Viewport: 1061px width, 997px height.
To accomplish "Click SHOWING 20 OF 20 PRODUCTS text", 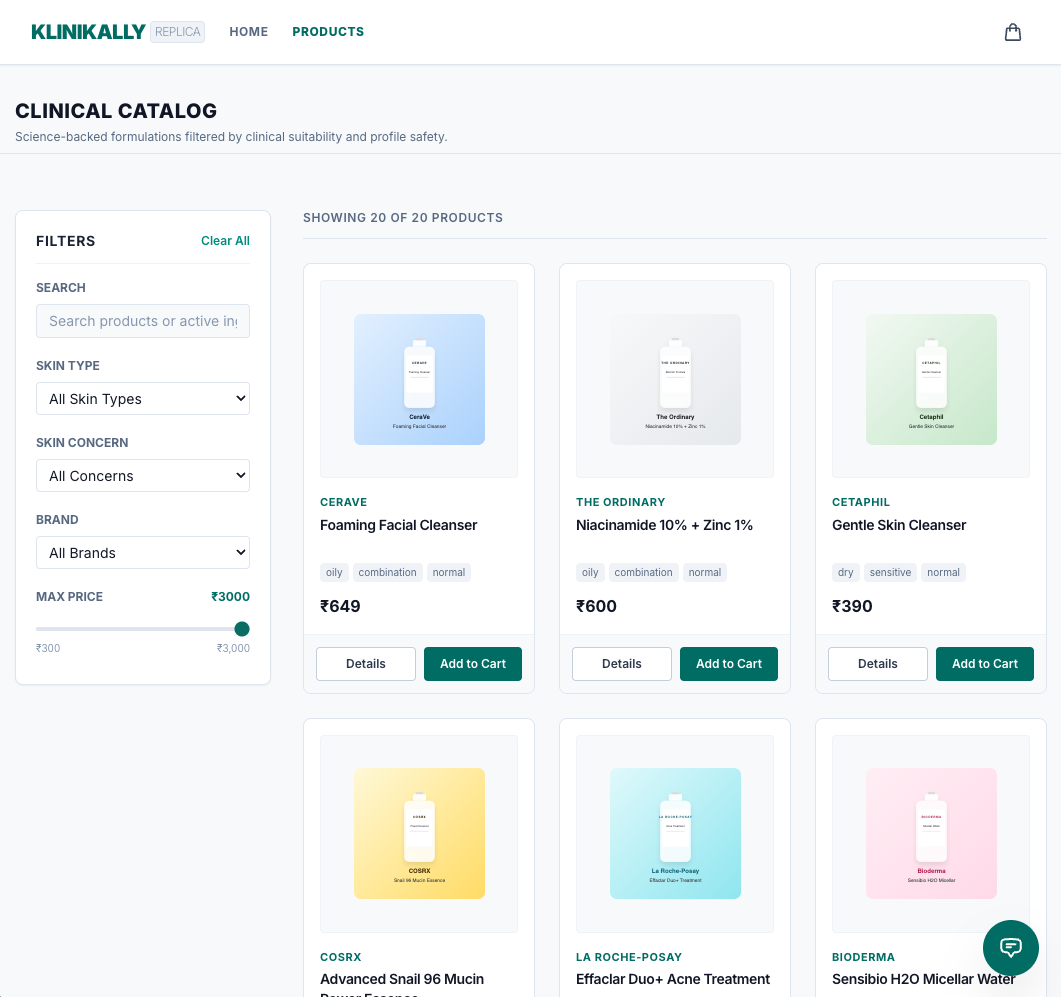I will click(x=403, y=218).
